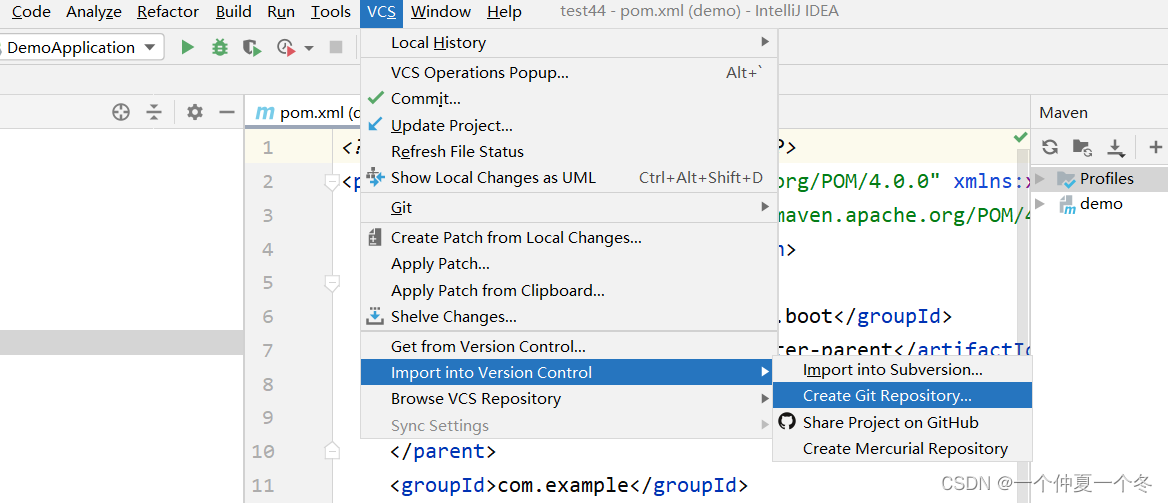Open the Help menu
This screenshot has height=503, width=1168.
point(504,12)
